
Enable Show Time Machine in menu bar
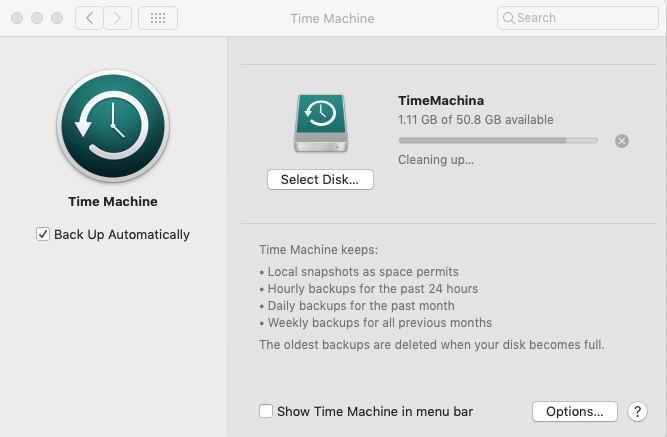coord(266,411)
